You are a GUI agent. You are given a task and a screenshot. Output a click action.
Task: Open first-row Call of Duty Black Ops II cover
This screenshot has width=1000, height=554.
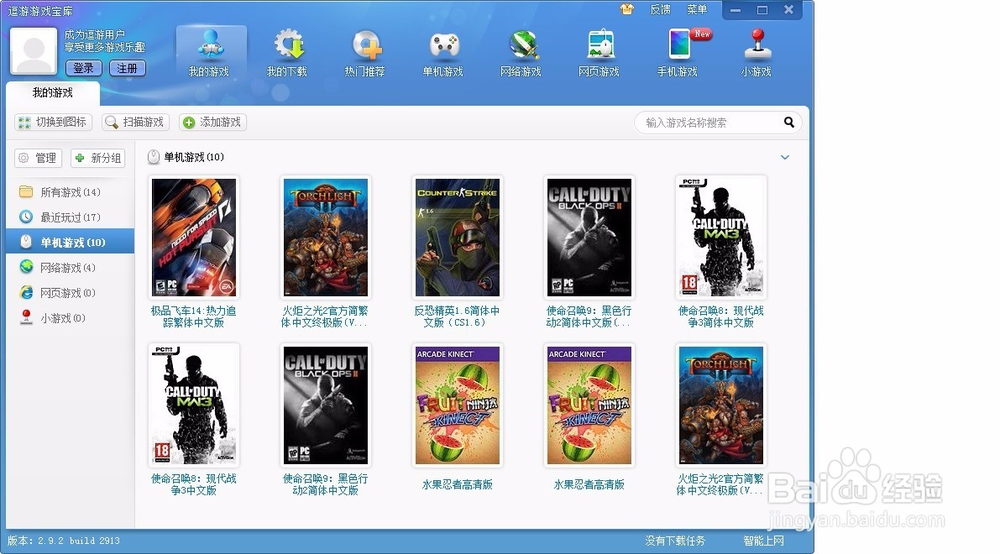tap(589, 237)
